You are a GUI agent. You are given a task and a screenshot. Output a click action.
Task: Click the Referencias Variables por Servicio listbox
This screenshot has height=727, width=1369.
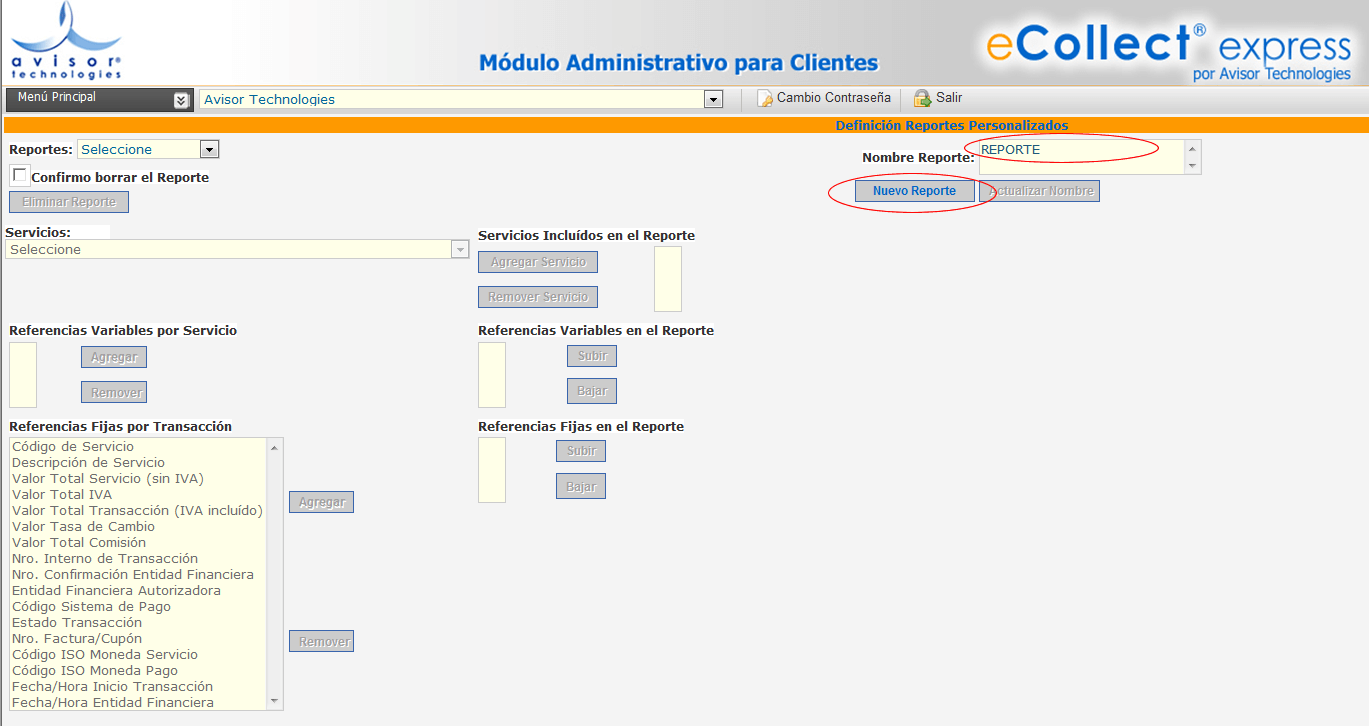tap(23, 375)
